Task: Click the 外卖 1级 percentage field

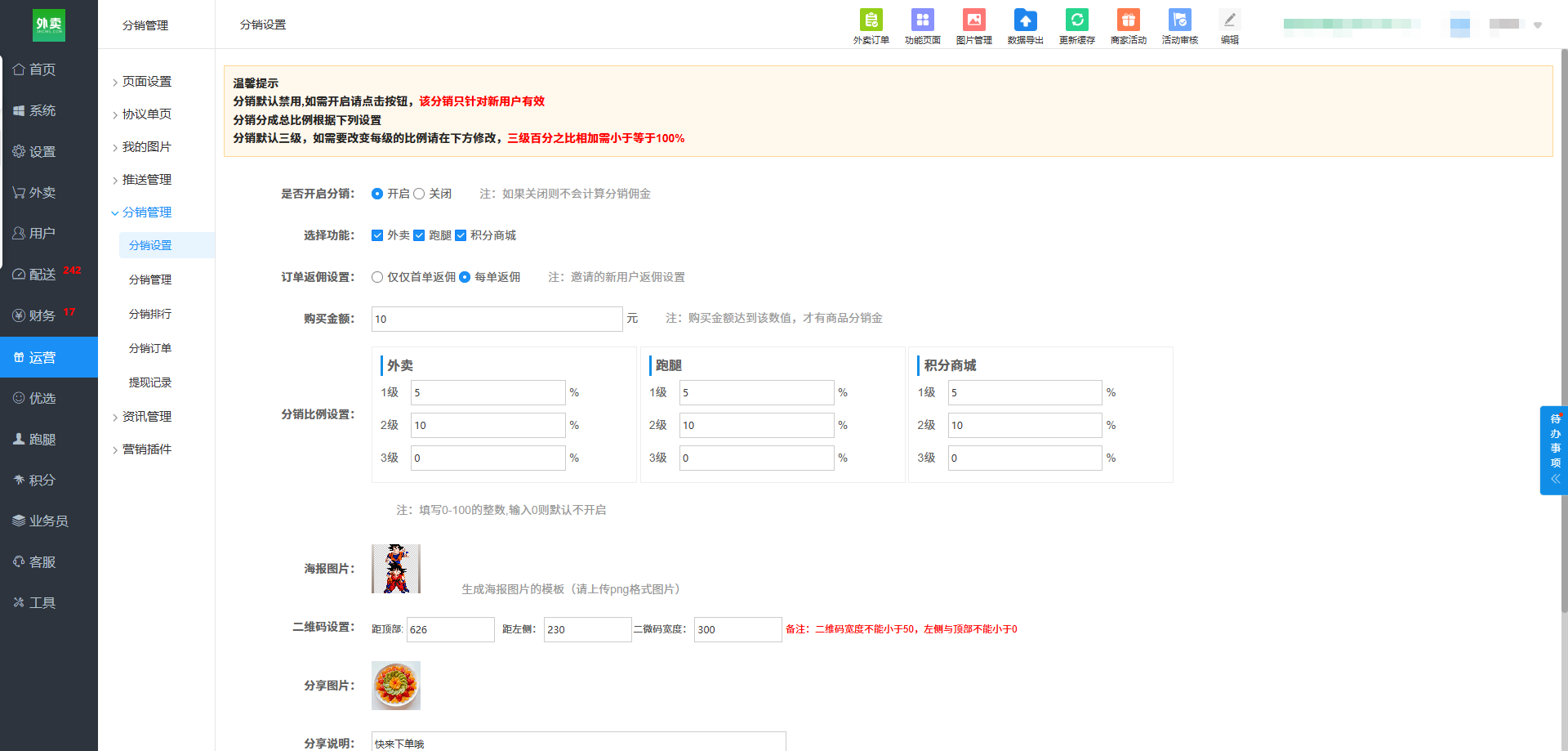Action: click(488, 392)
